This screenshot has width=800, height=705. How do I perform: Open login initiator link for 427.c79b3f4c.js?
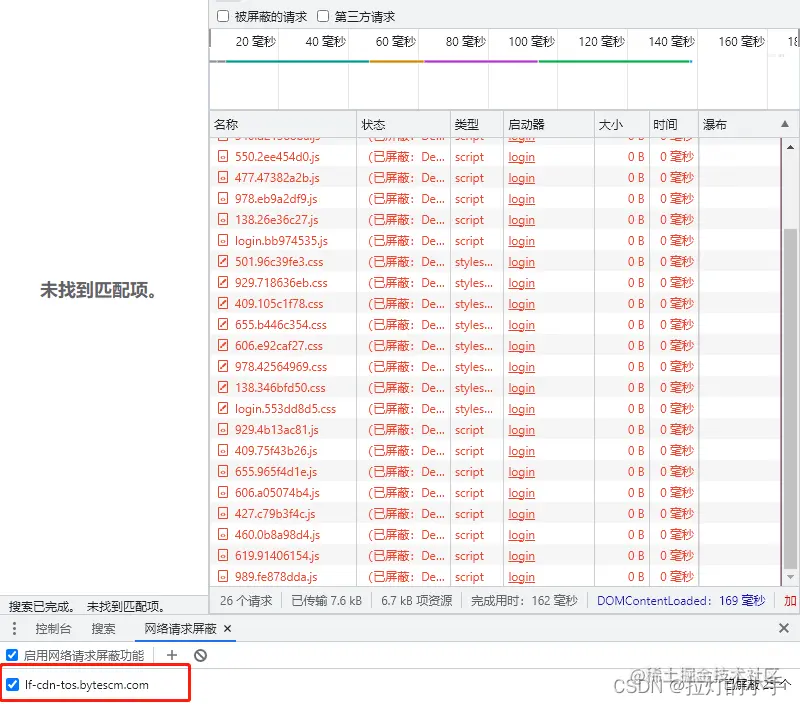tap(521, 514)
